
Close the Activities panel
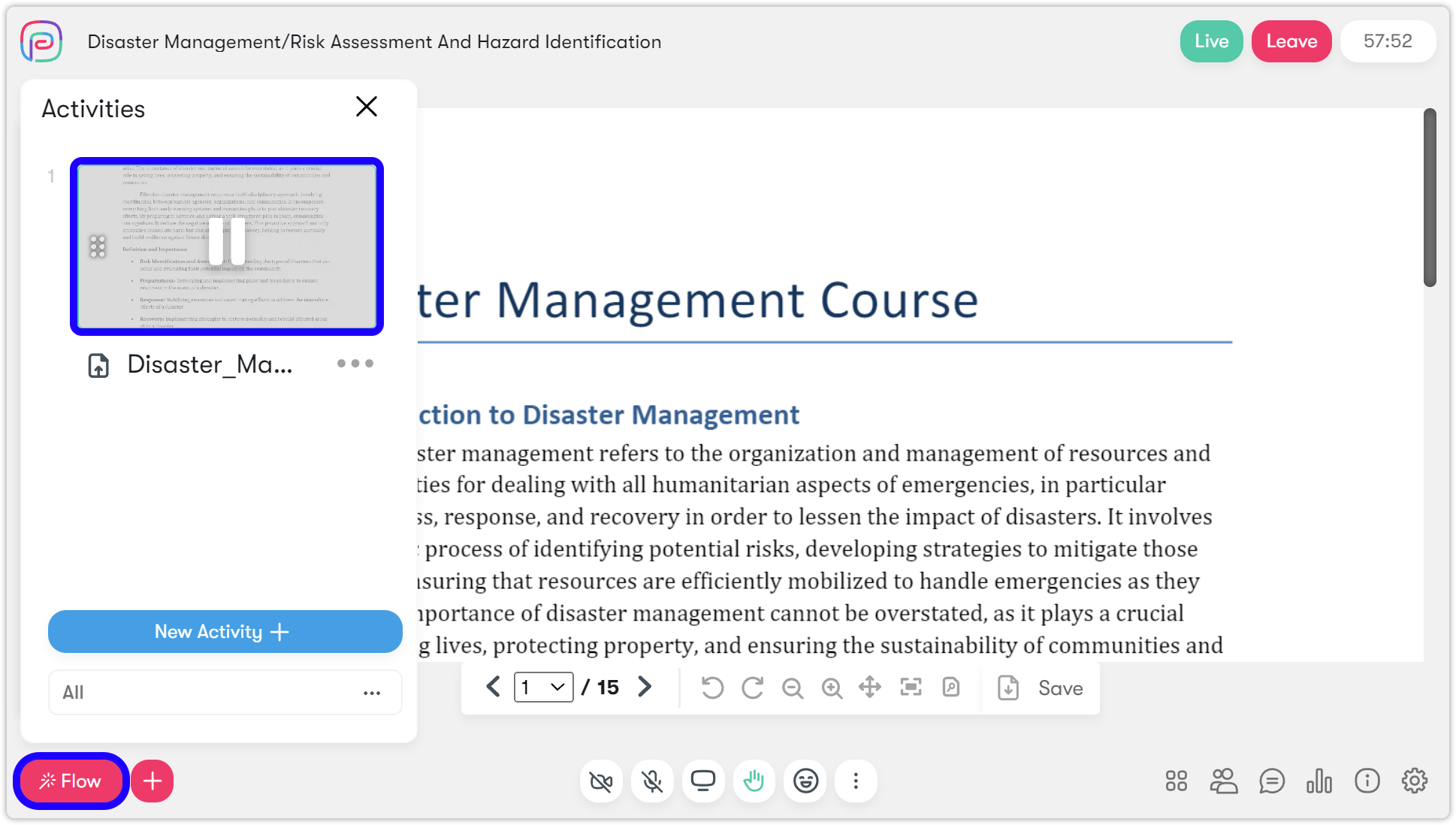[x=367, y=107]
